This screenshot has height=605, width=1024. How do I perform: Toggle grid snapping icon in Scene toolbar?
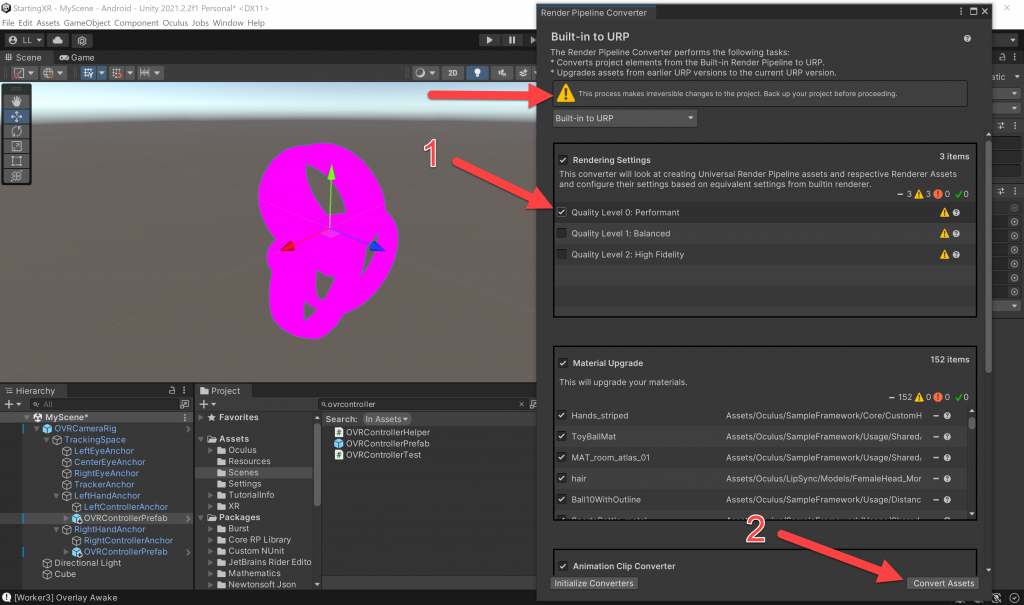(116, 73)
